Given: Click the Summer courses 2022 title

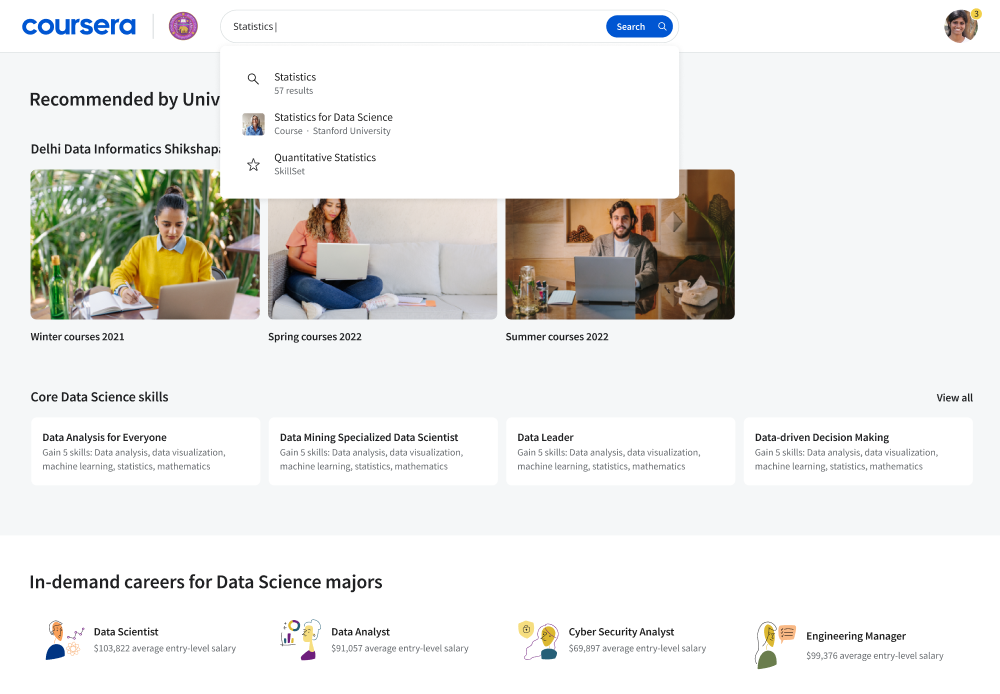Looking at the screenshot, I should point(557,337).
